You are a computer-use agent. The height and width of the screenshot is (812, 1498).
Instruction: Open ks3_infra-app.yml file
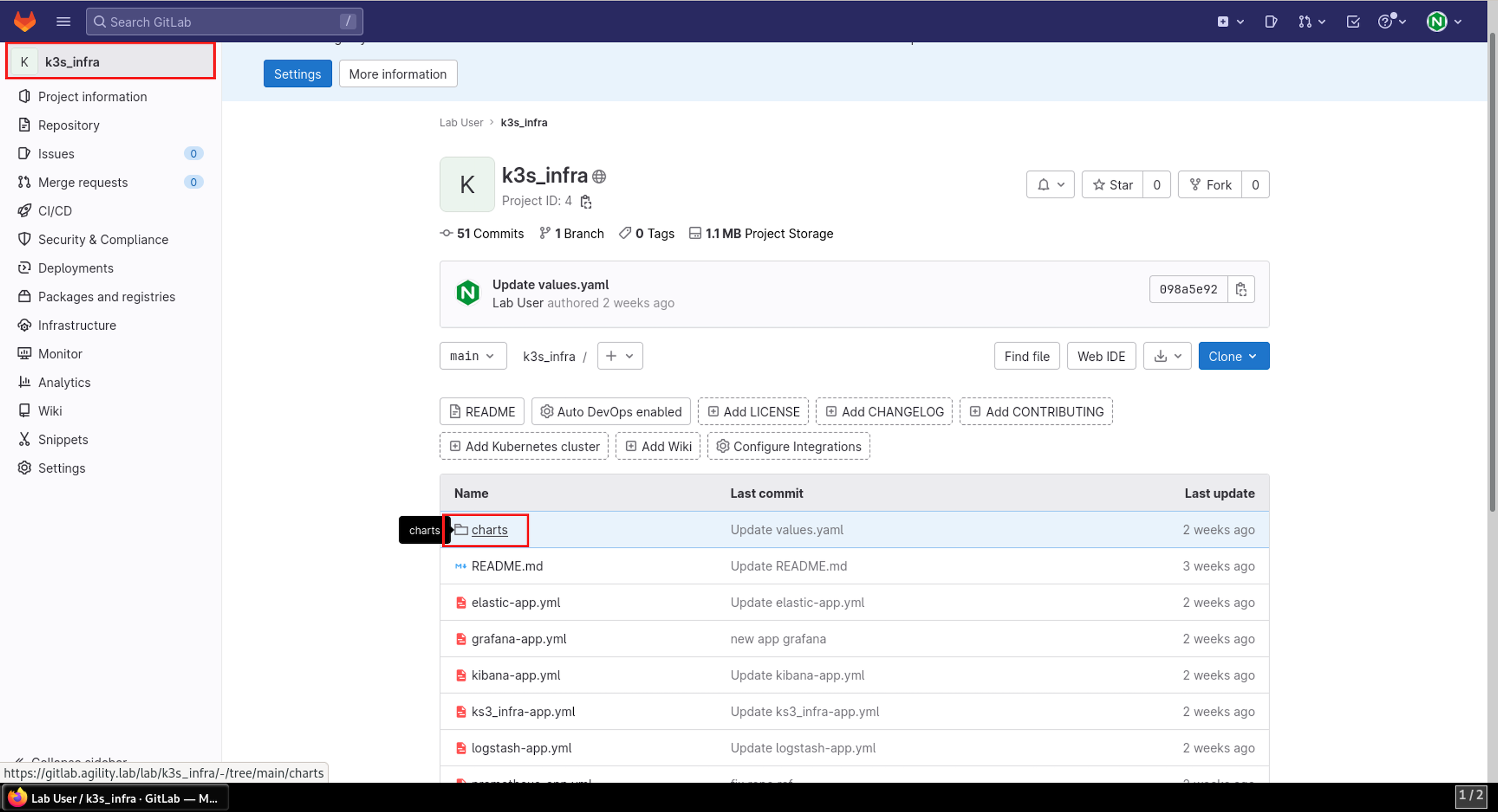(523, 712)
